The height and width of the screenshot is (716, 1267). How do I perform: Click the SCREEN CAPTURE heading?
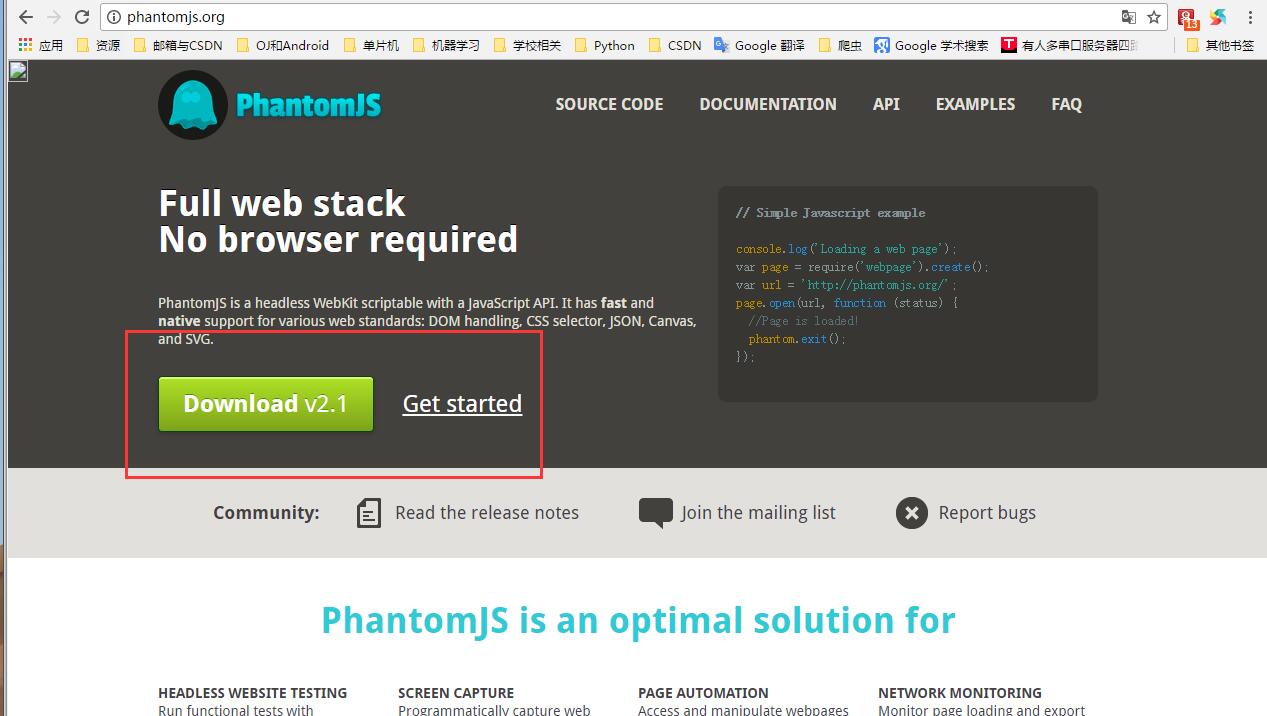click(456, 693)
